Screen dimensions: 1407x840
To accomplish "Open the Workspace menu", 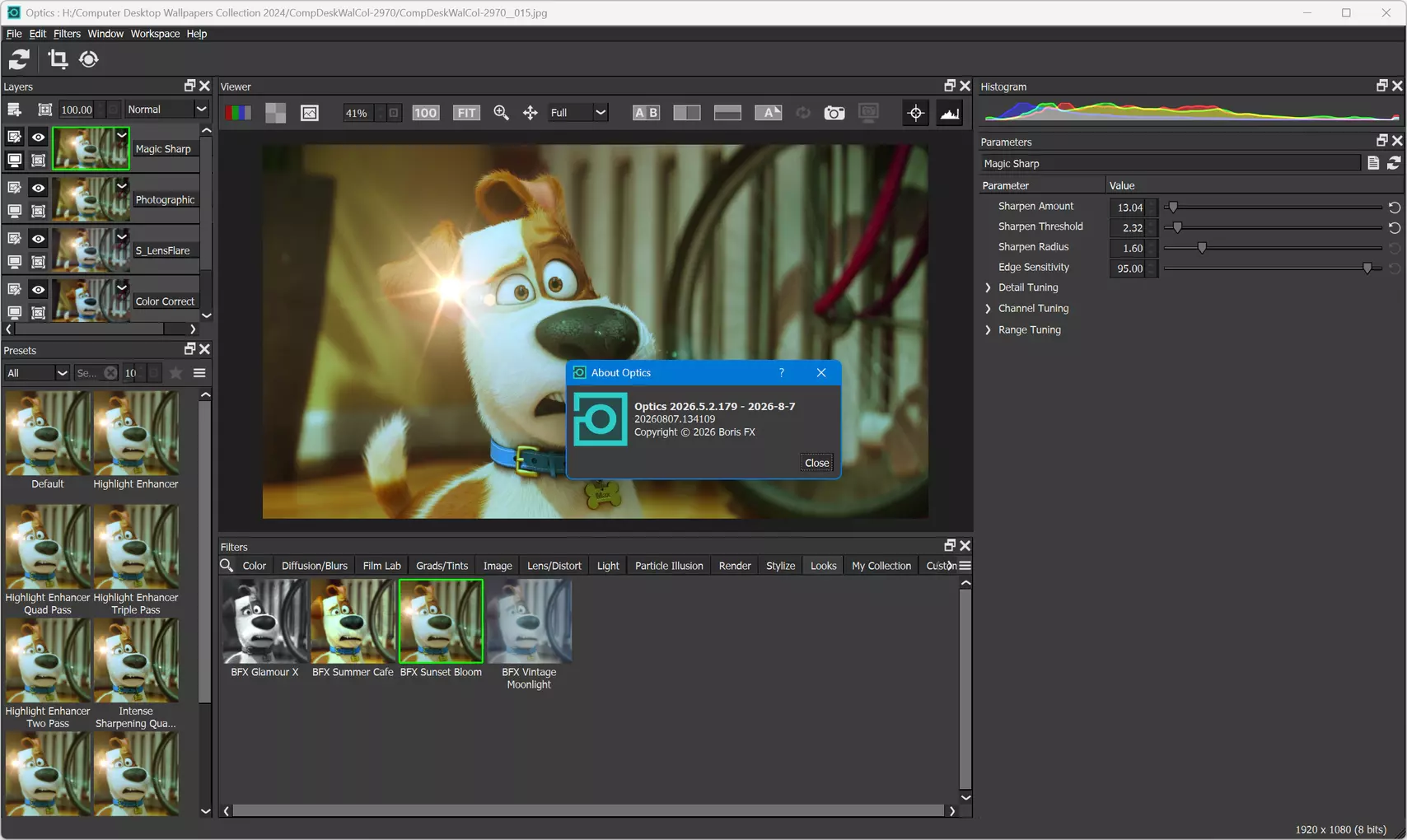I will point(155,34).
